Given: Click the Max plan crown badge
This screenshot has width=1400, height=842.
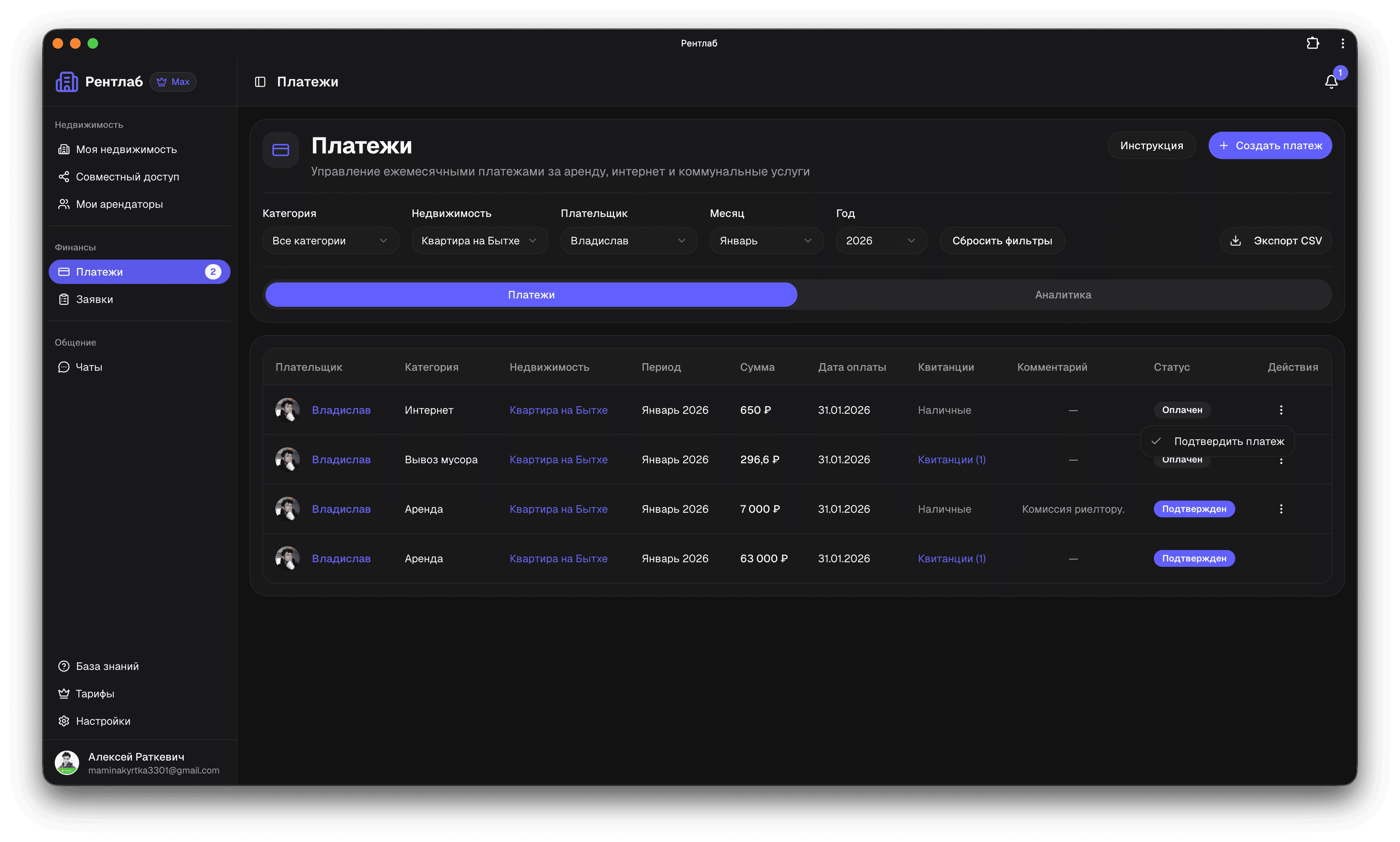Looking at the screenshot, I should (x=173, y=82).
